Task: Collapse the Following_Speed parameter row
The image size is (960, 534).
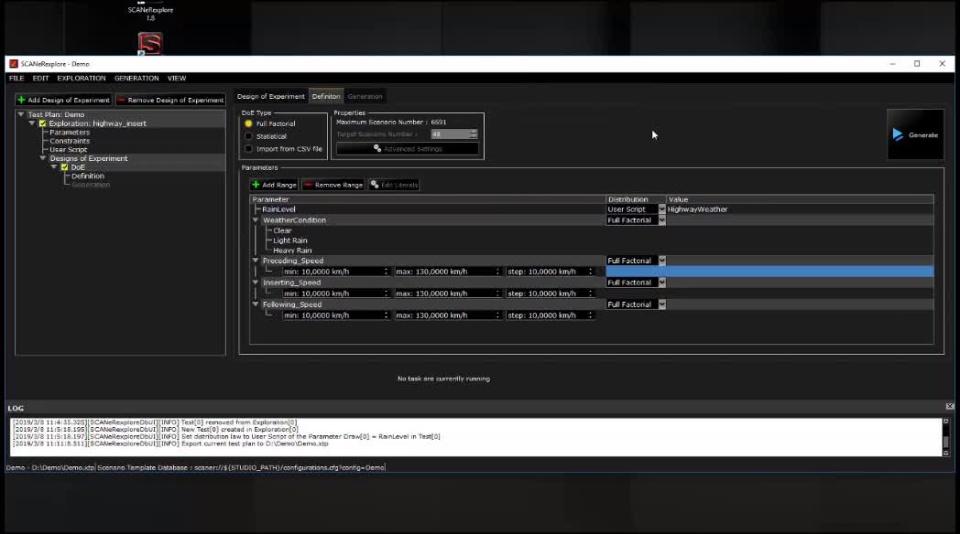Action: coord(255,304)
